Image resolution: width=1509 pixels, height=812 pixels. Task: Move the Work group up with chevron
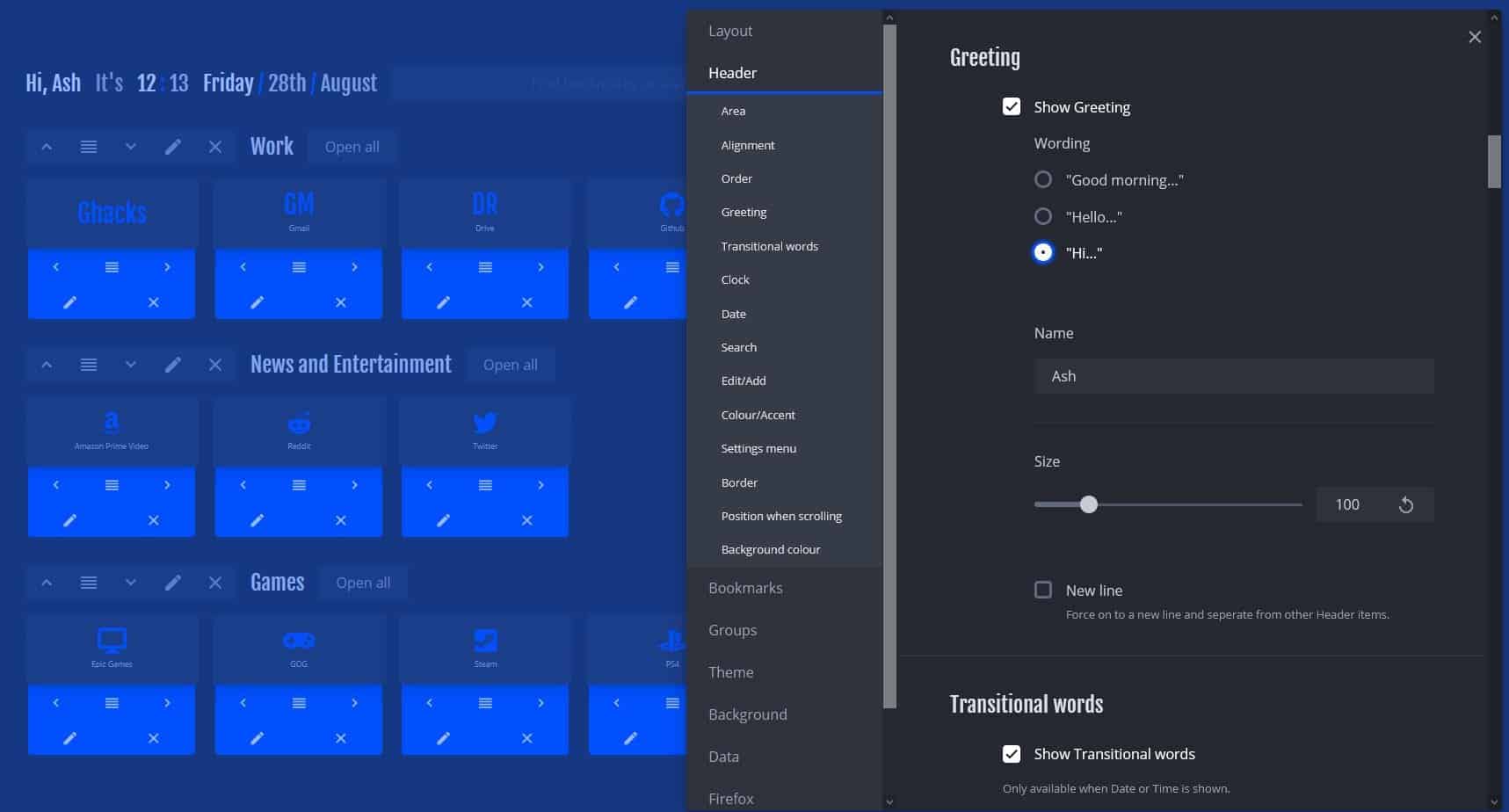coord(47,147)
